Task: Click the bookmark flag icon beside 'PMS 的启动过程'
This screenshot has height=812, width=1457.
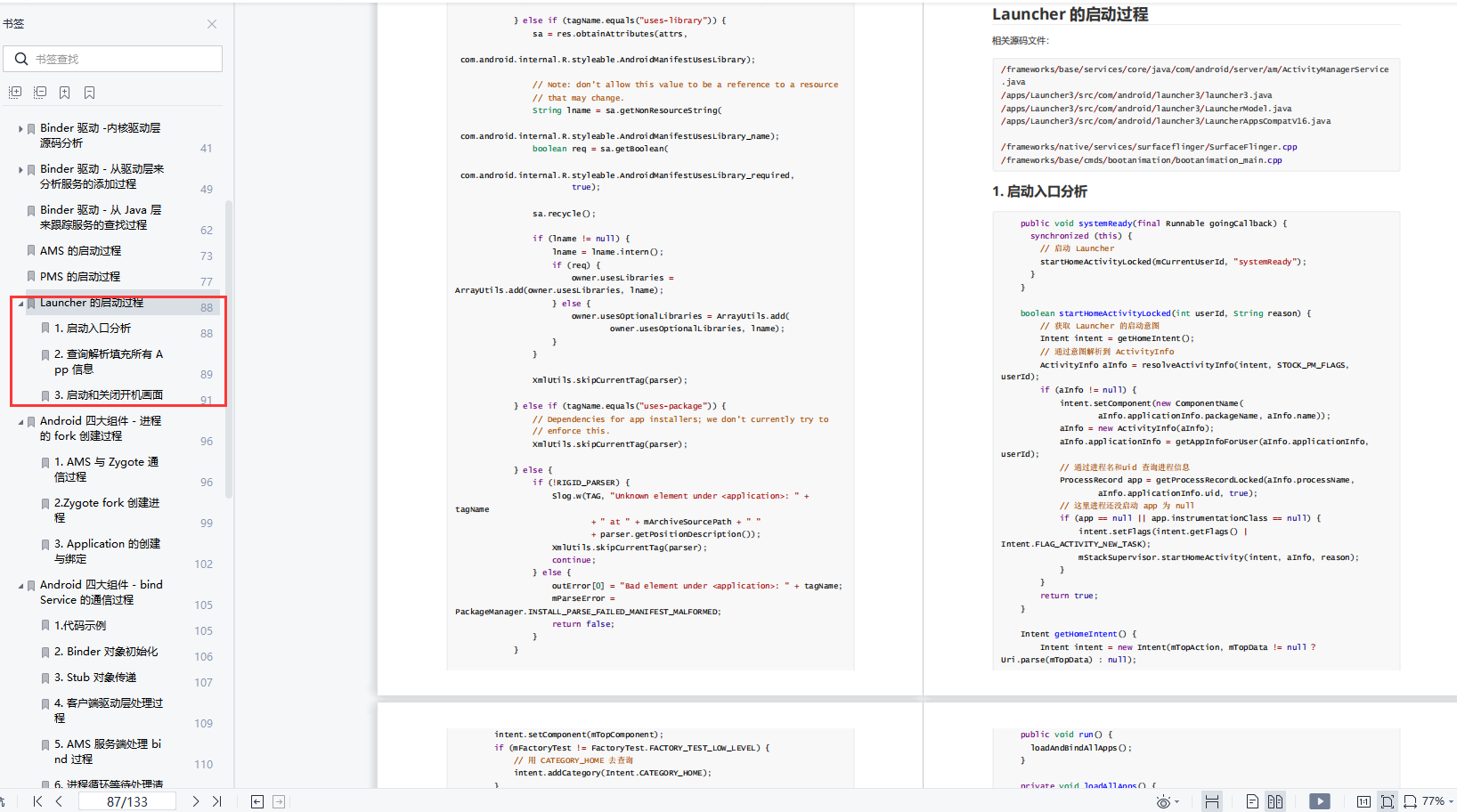Action: tap(31, 278)
